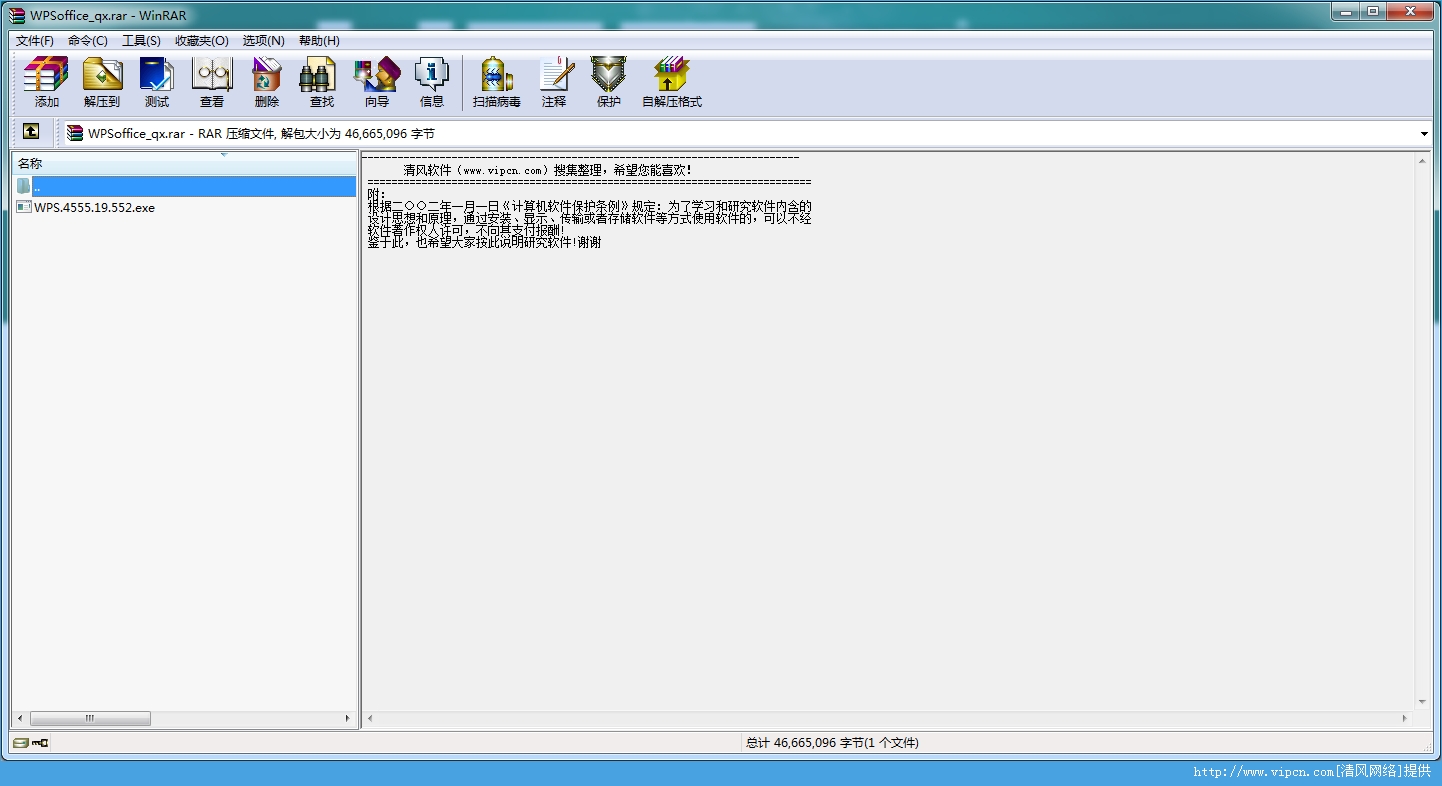The width and height of the screenshot is (1442, 786).
Task: Click the key password icon in status bar
Action: click(40, 743)
